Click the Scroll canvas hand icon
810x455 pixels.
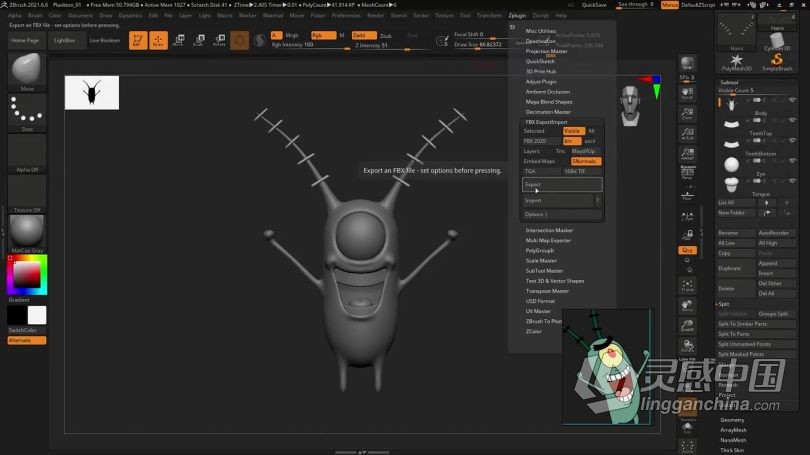(x=687, y=93)
